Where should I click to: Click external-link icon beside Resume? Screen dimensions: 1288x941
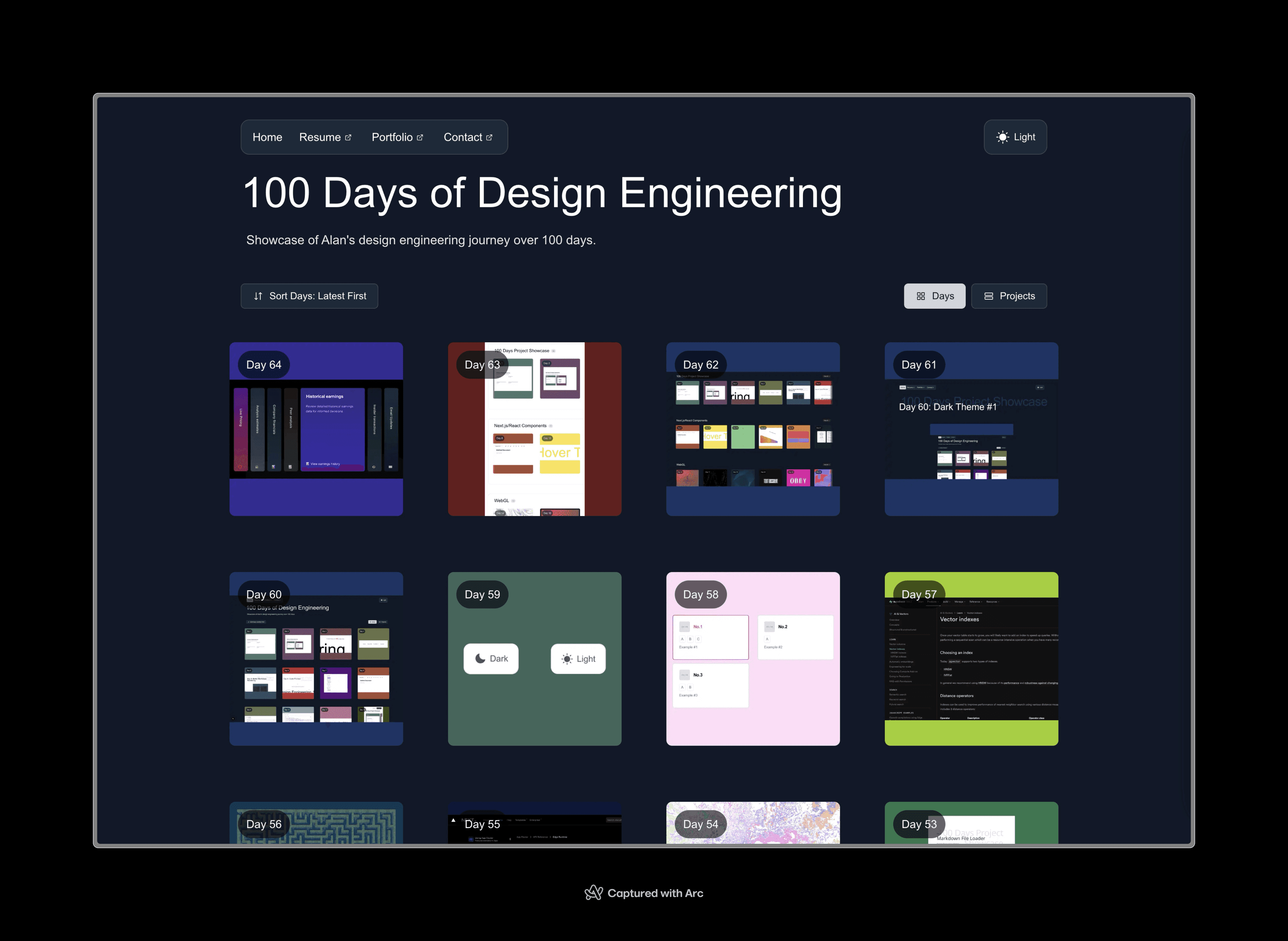348,138
